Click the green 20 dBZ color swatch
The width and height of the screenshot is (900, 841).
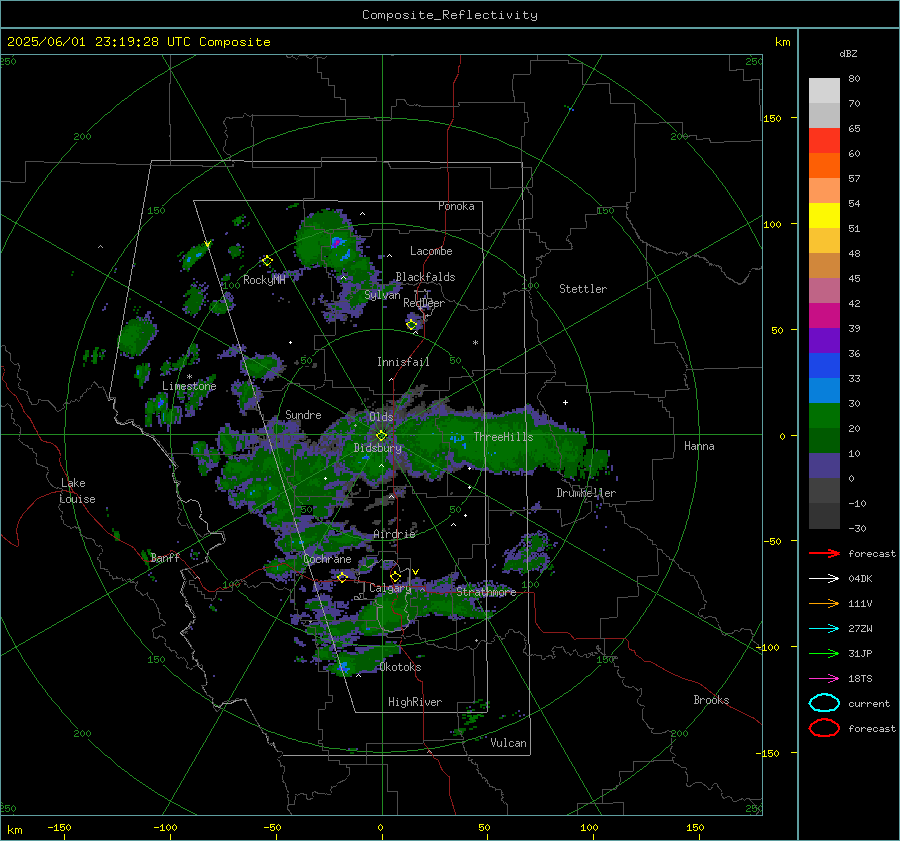coord(824,416)
